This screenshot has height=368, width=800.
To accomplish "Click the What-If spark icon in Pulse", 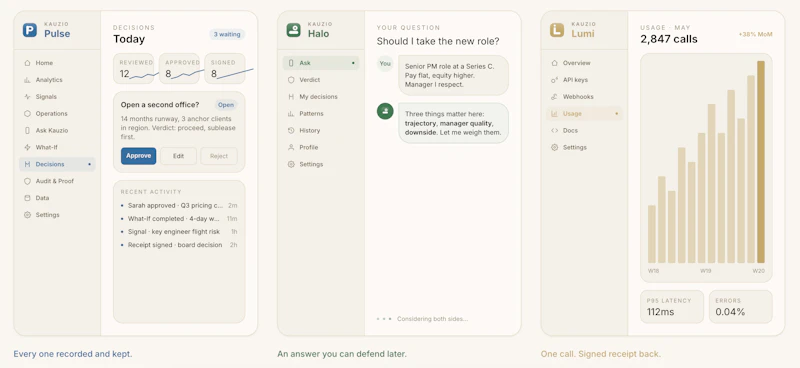I will pos(27,147).
